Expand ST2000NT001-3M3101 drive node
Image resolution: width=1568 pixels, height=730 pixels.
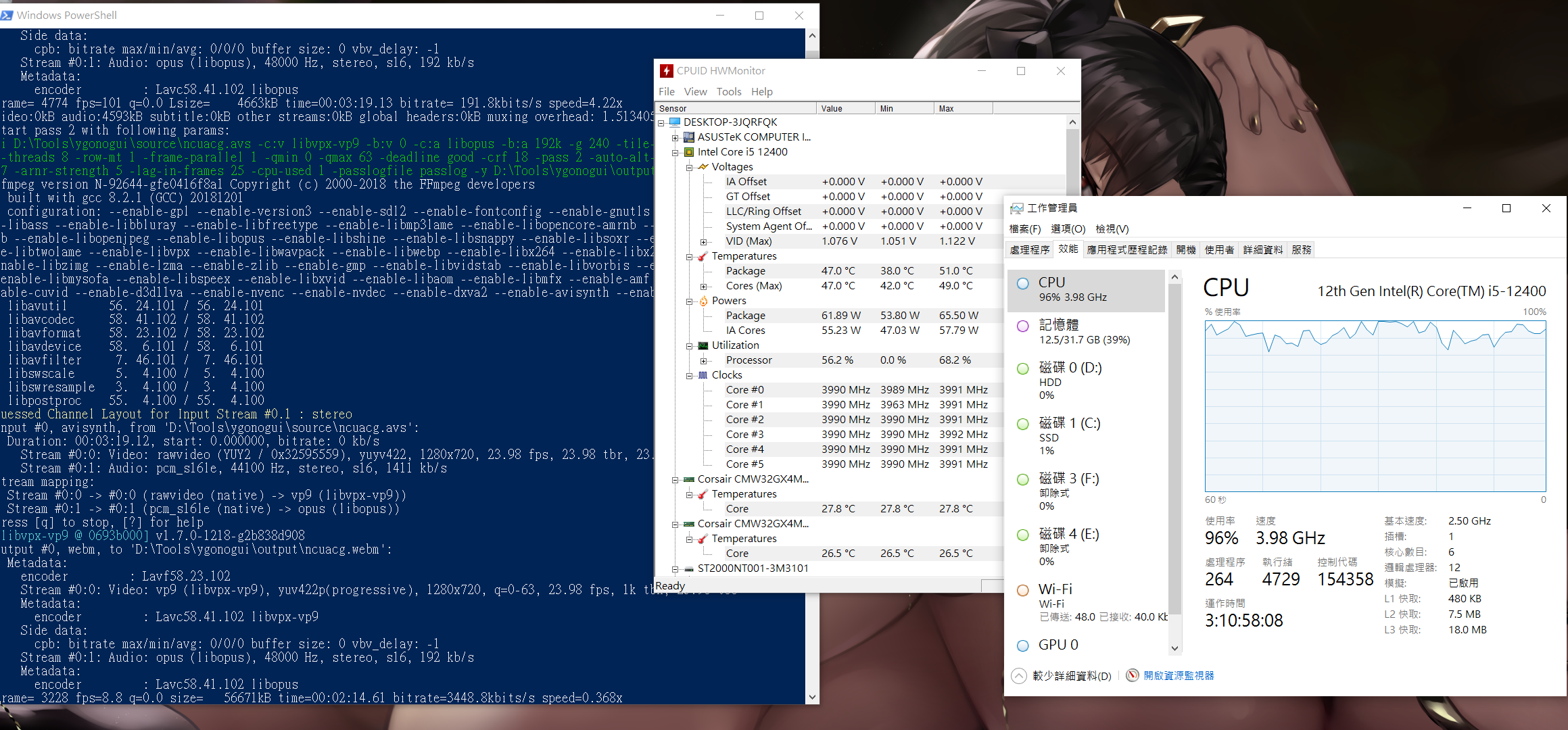[x=675, y=568]
